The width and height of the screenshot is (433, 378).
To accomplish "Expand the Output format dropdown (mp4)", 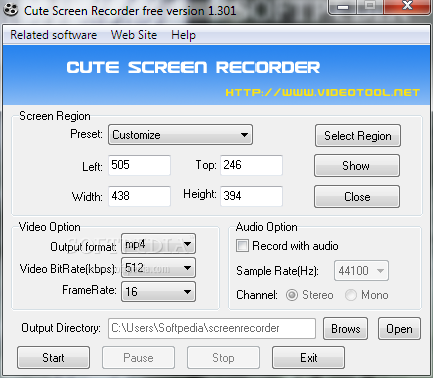I will [158, 244].
